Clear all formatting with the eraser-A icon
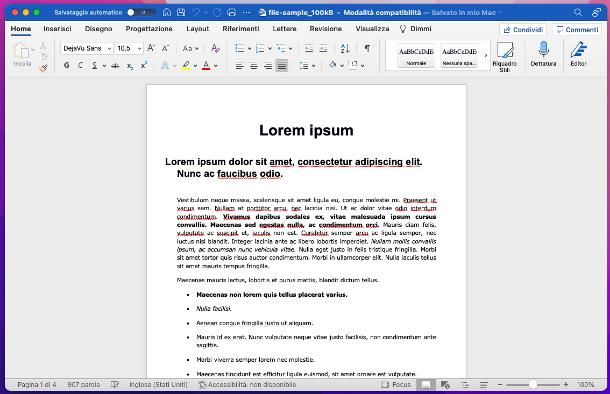The height and width of the screenshot is (394, 610). (x=215, y=48)
